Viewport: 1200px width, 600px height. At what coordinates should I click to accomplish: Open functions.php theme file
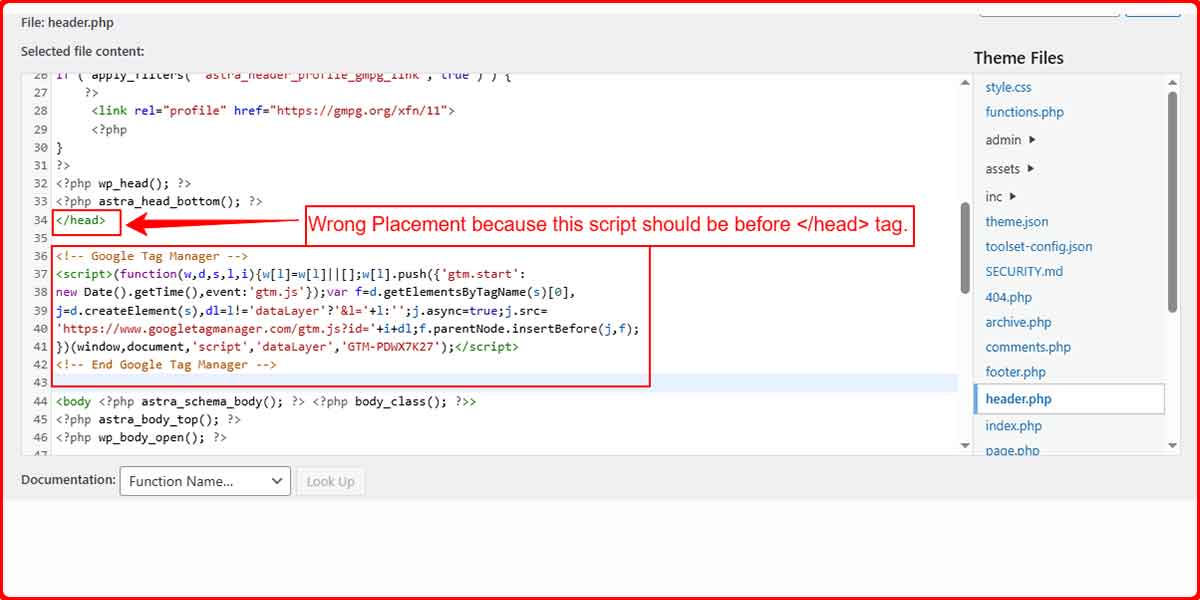click(x=1025, y=112)
